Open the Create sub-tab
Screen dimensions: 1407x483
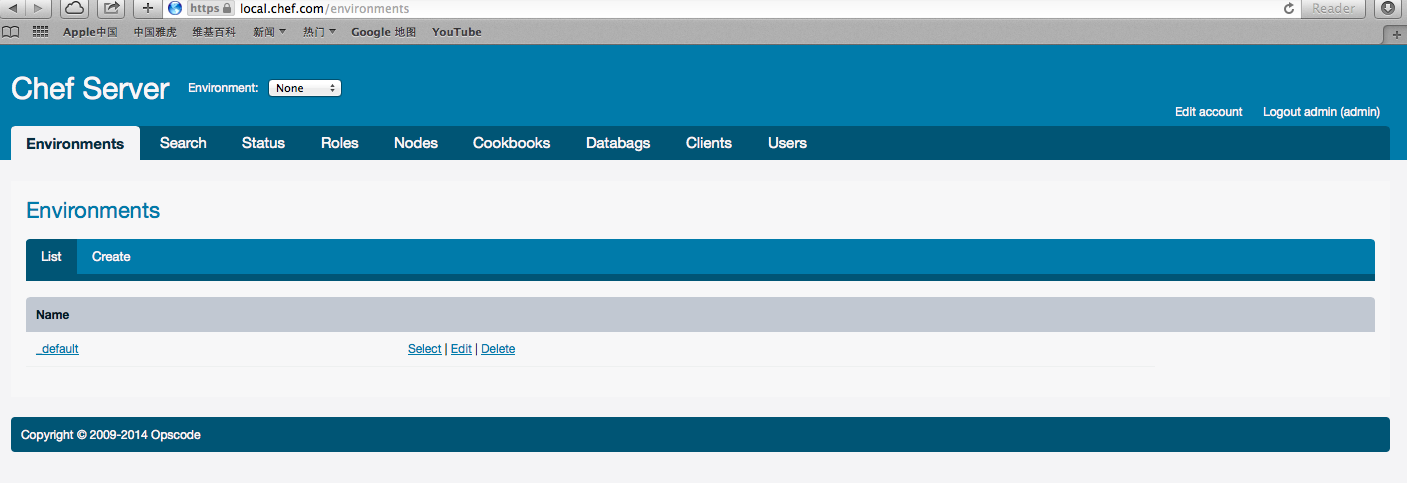[111, 257]
